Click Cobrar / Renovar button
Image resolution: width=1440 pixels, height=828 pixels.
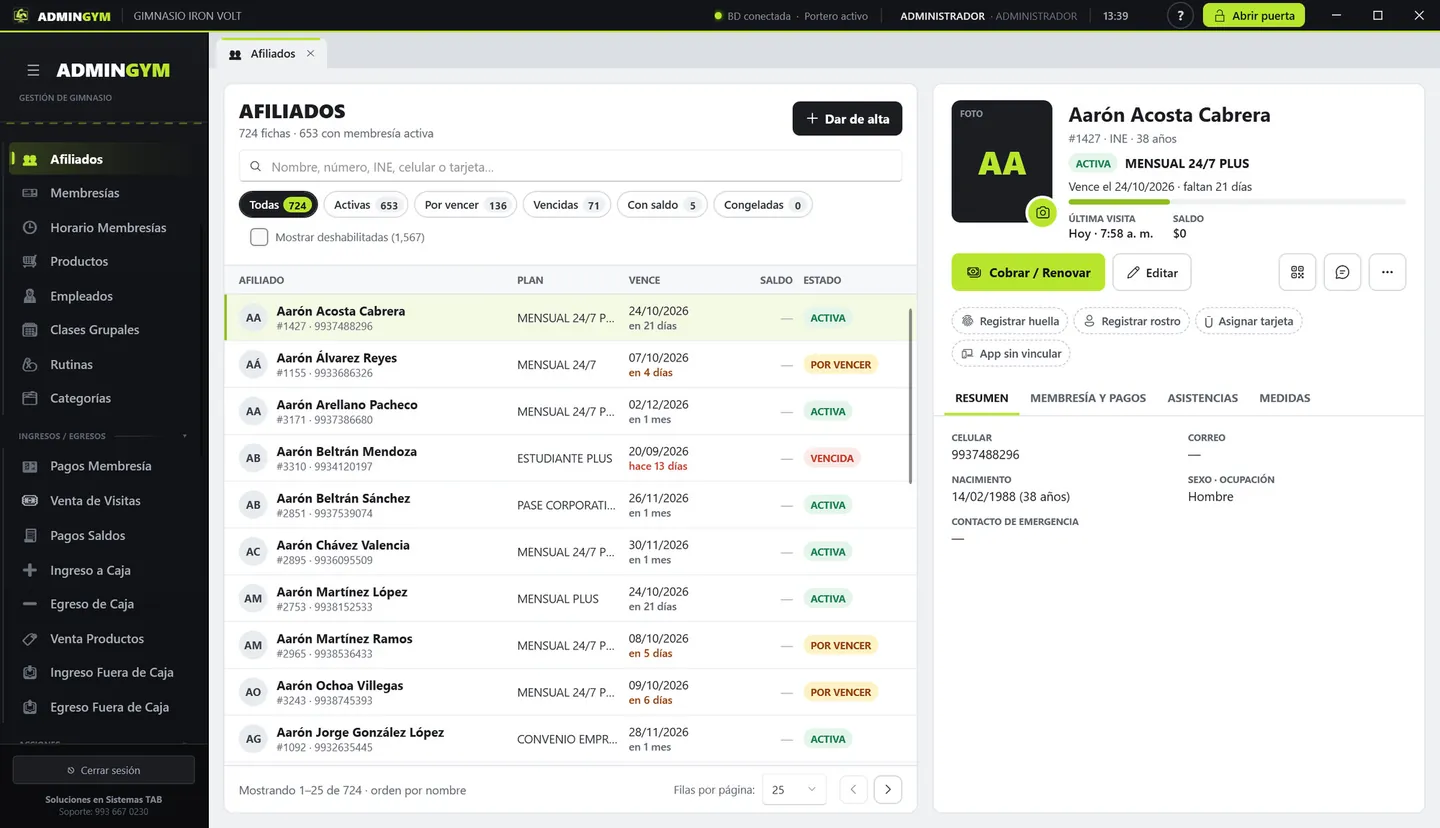tap(1028, 272)
